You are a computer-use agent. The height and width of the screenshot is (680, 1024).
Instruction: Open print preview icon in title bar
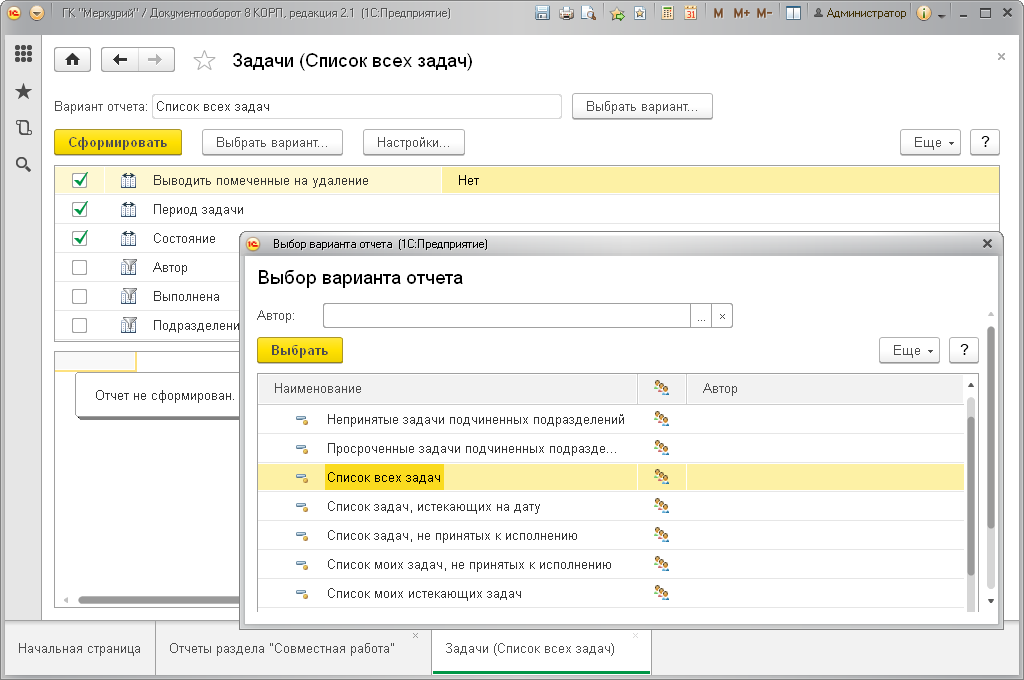(x=588, y=13)
